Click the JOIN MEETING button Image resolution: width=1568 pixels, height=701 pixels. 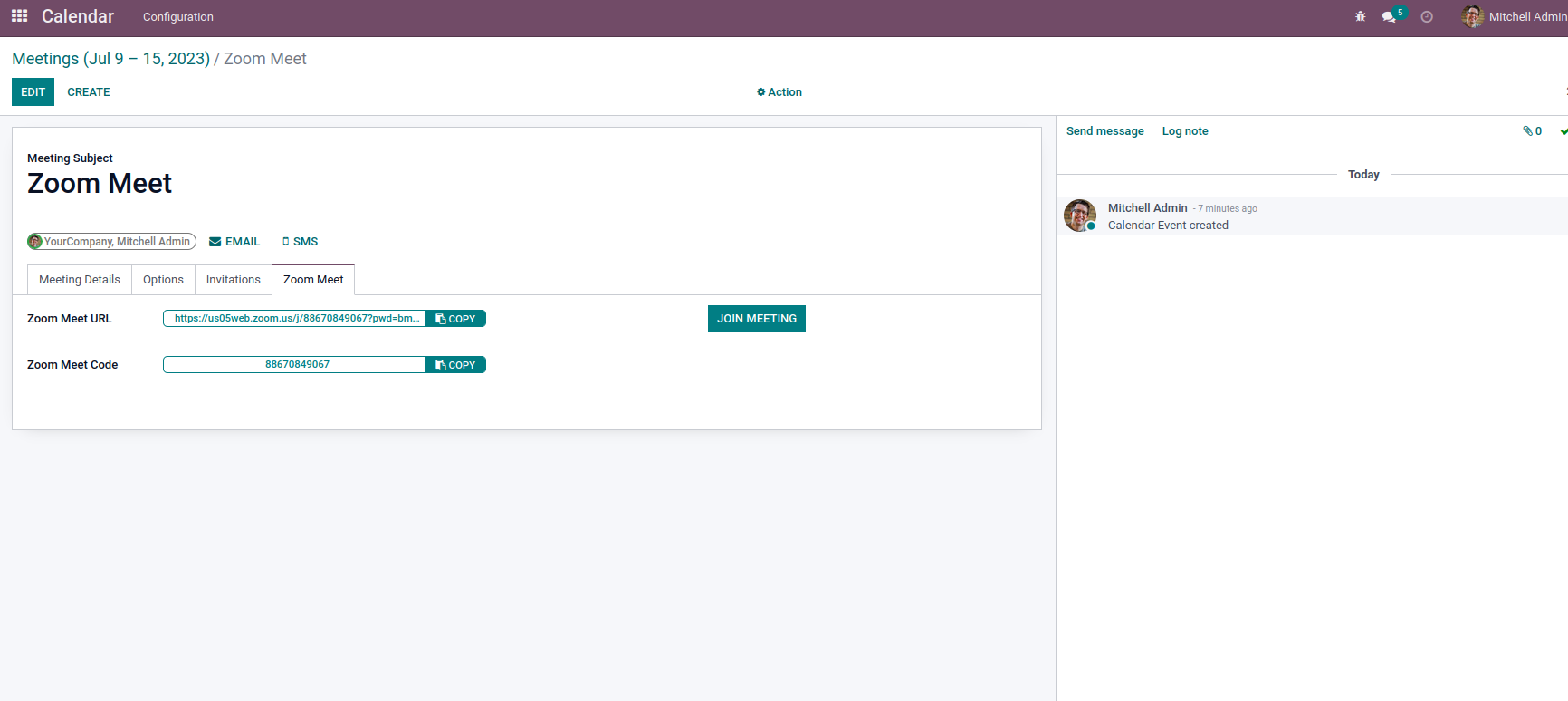pos(757,319)
